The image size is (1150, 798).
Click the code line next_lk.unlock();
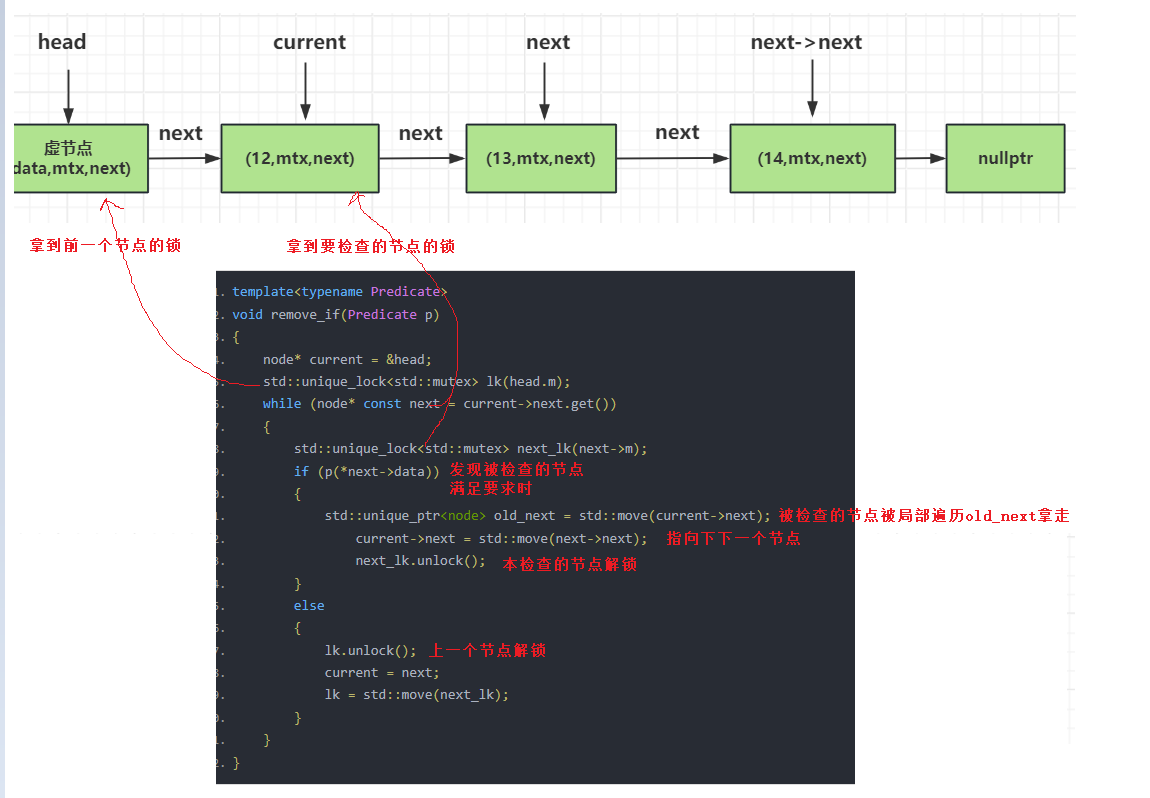coord(420,561)
